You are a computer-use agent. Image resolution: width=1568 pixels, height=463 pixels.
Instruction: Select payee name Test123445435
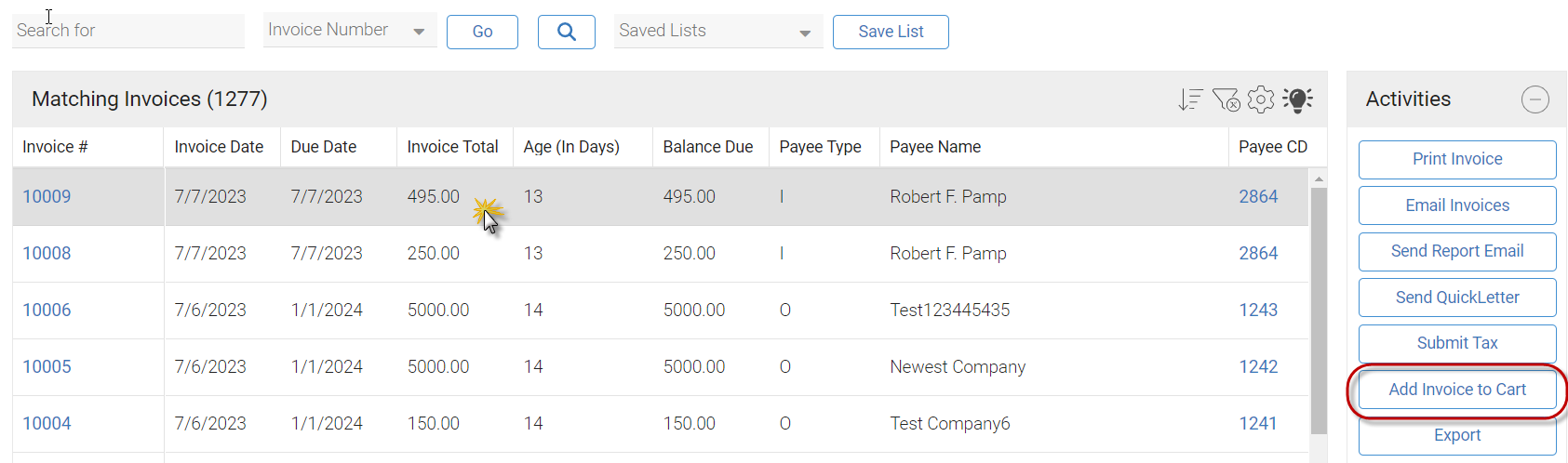(x=949, y=310)
